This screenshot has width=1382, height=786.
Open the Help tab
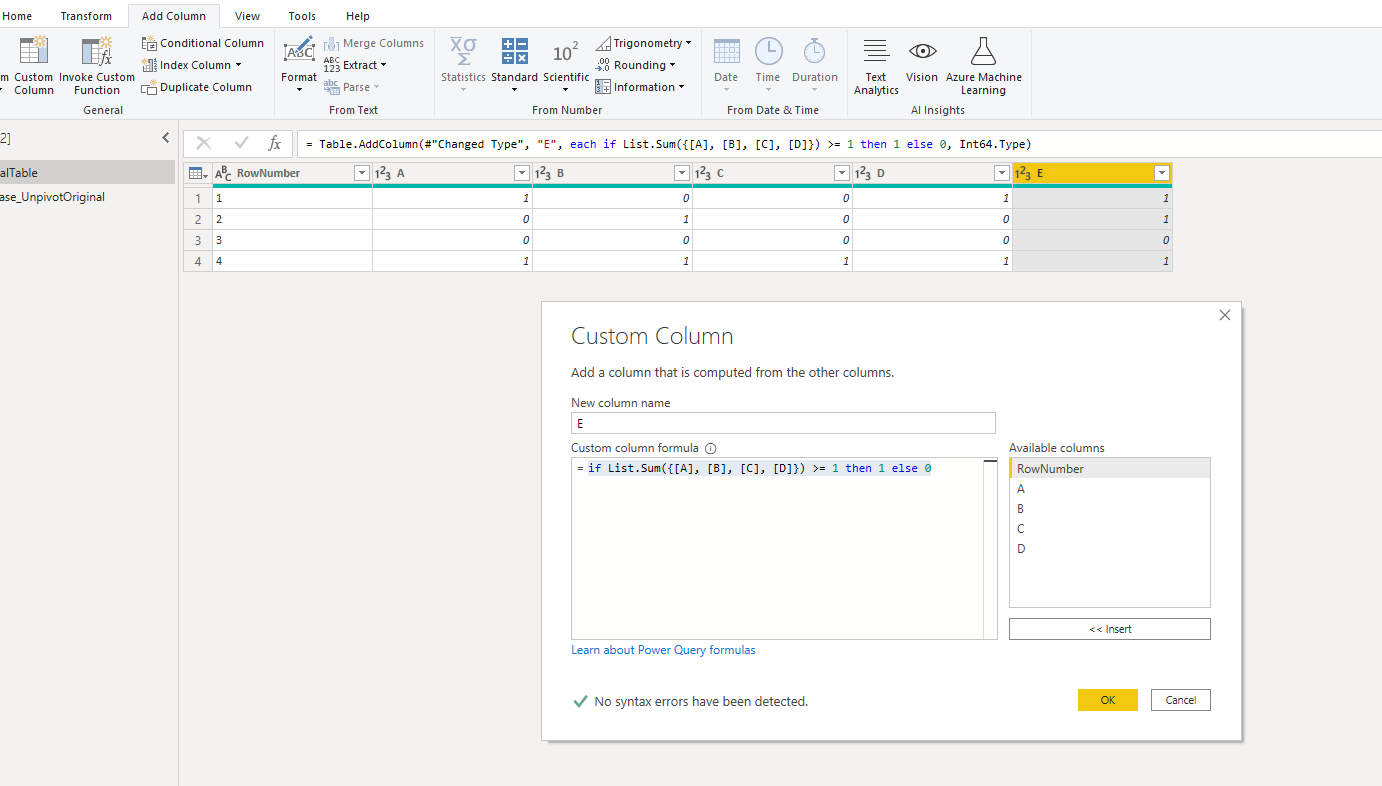[357, 16]
